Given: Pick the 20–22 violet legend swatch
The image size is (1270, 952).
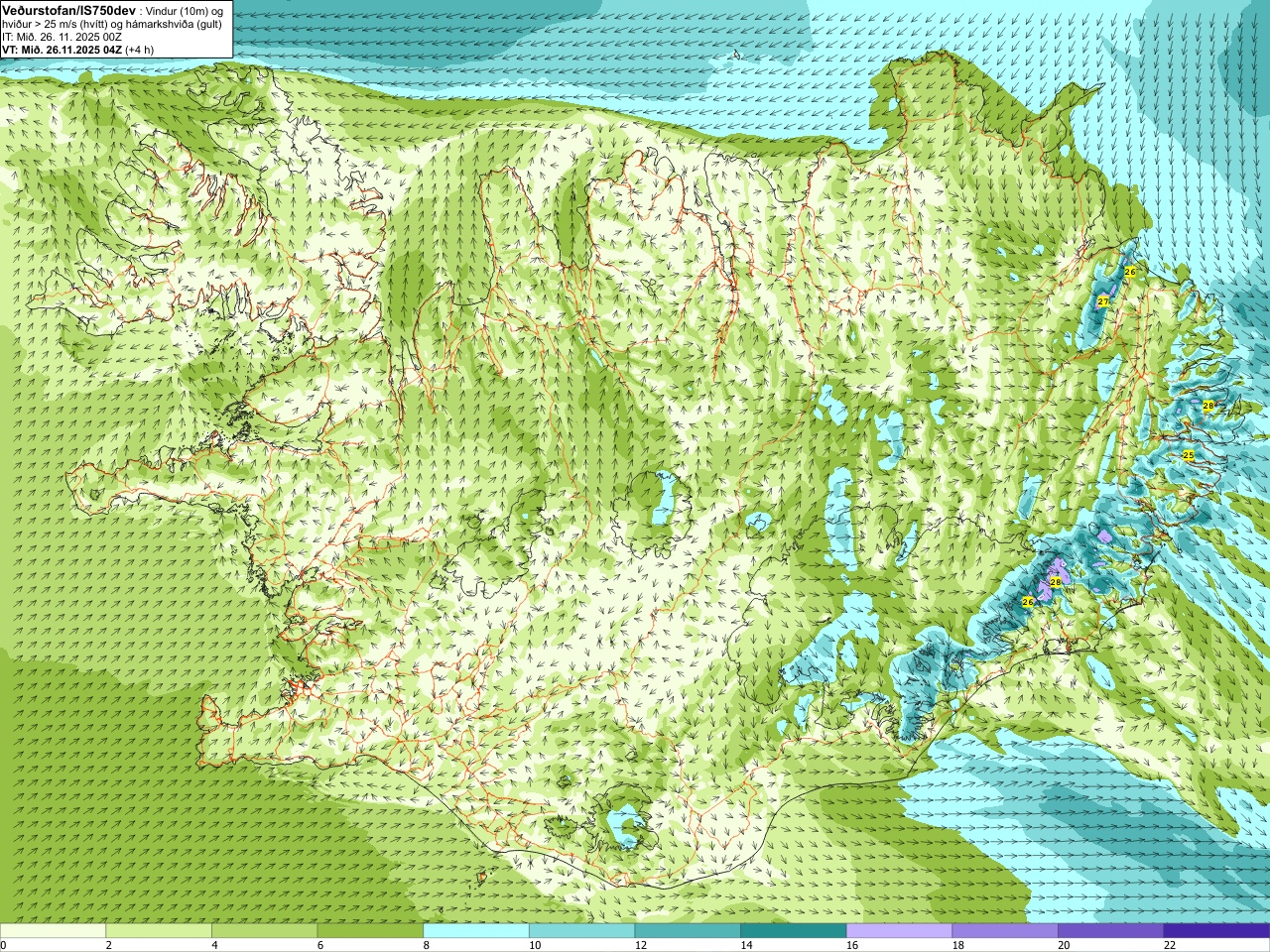Looking at the screenshot, I should (x=1111, y=931).
